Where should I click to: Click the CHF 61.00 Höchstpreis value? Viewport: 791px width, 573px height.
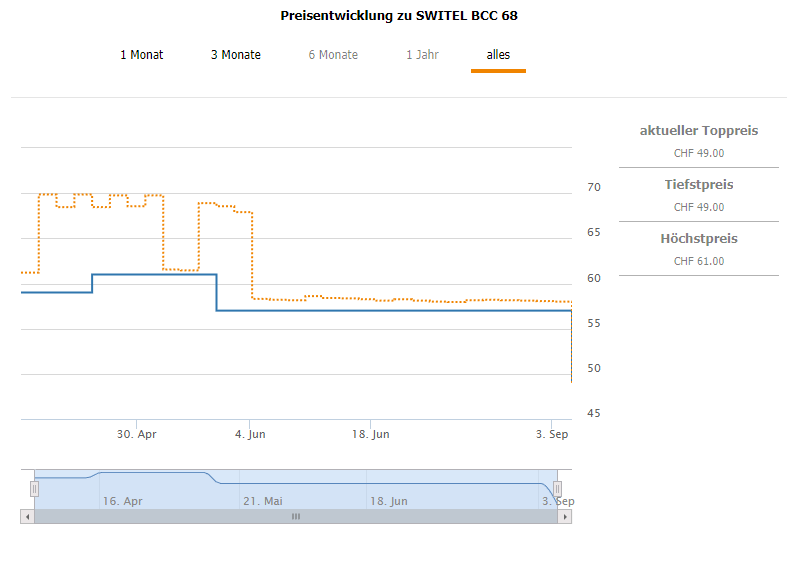[x=699, y=261]
